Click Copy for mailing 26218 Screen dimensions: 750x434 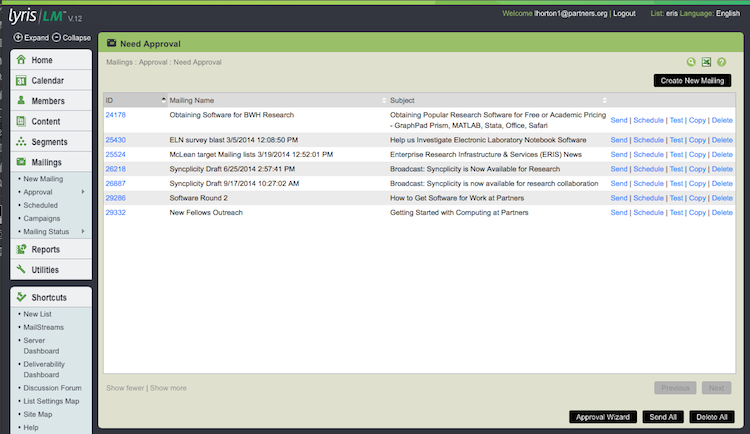tap(697, 169)
